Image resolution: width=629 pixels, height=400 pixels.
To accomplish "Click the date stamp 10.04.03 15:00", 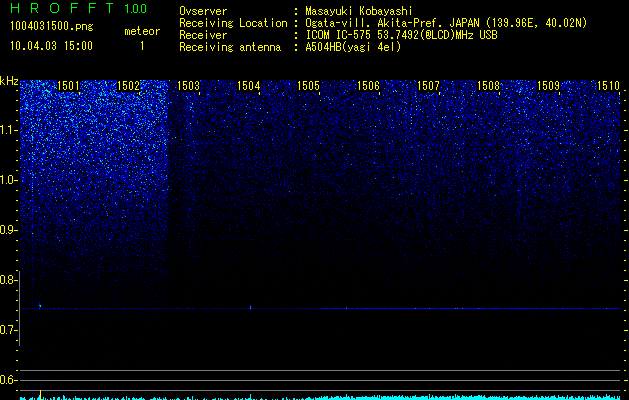I will tap(51, 46).
